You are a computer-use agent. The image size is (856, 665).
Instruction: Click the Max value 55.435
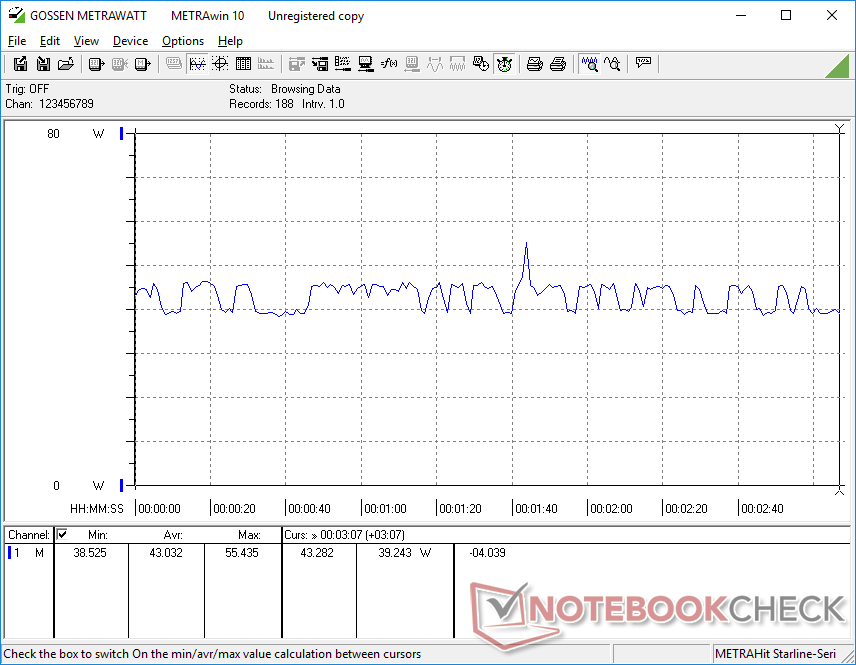coord(242,553)
